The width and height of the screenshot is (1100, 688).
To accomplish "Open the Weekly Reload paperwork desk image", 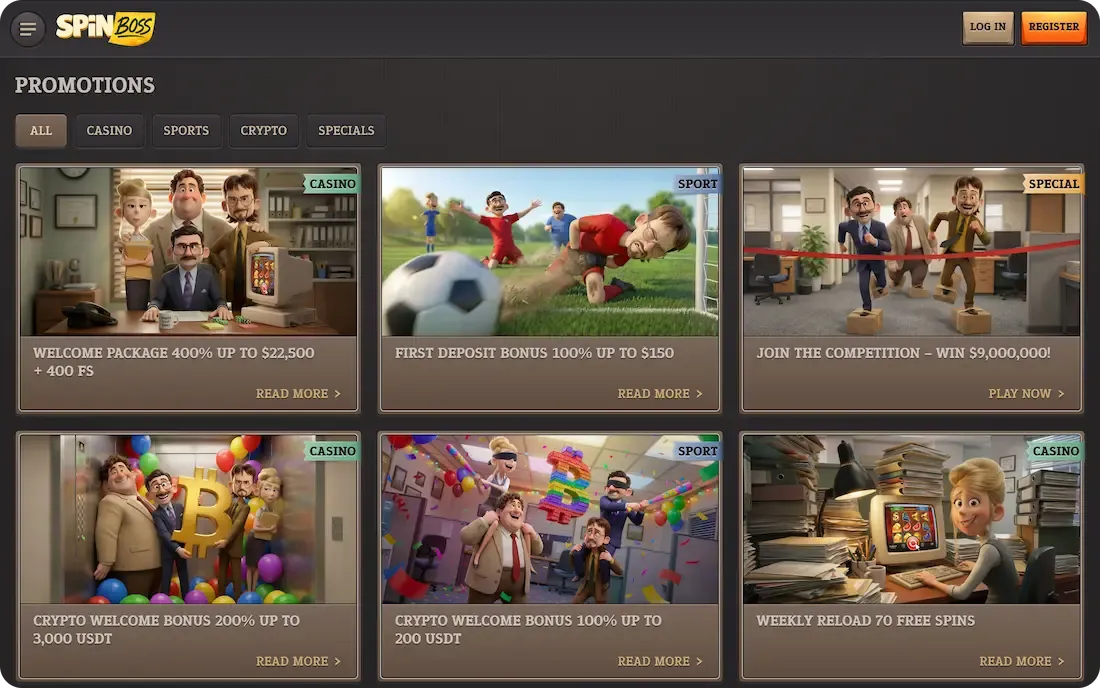I will 911,519.
